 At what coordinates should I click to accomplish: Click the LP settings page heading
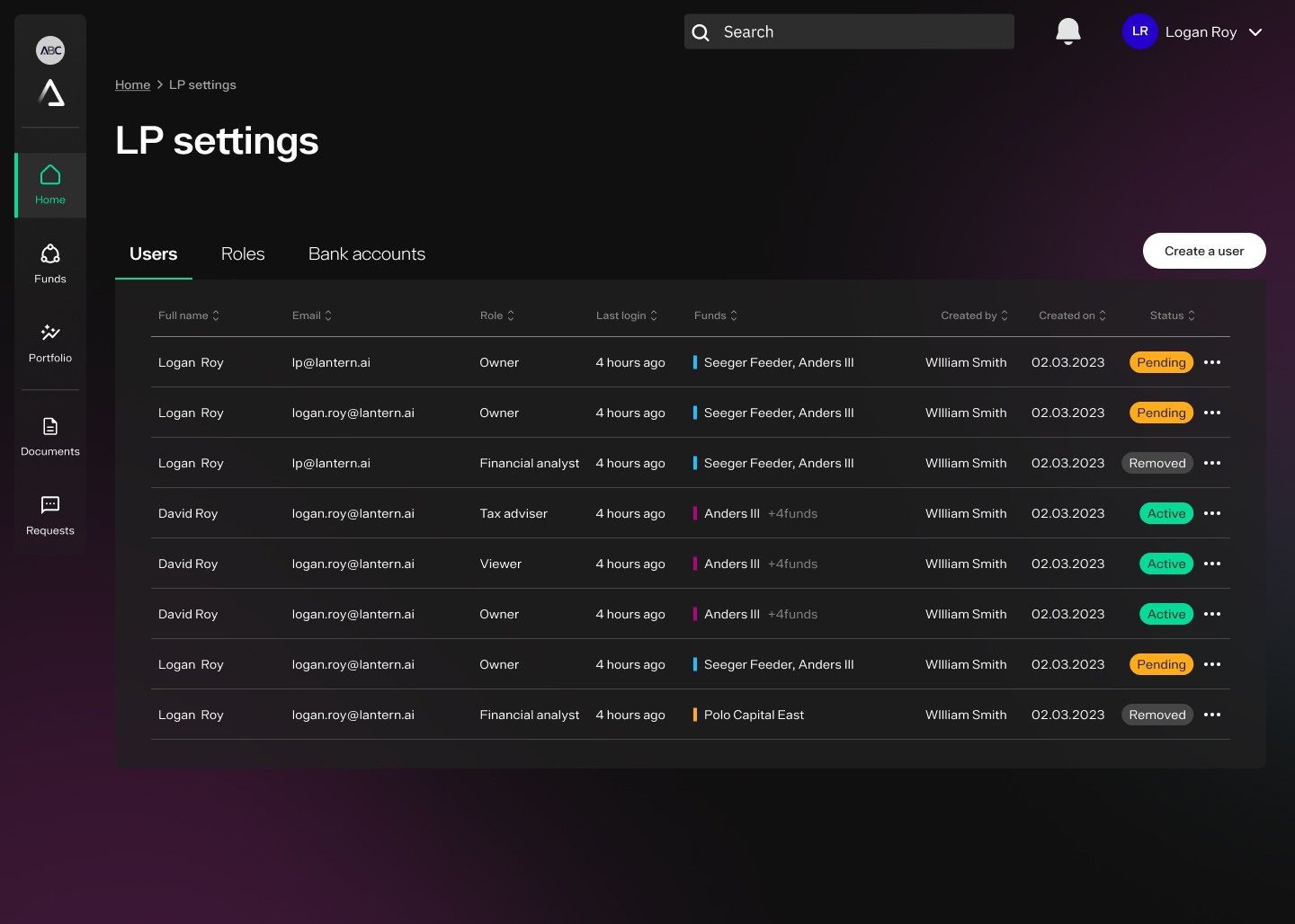pos(217,141)
